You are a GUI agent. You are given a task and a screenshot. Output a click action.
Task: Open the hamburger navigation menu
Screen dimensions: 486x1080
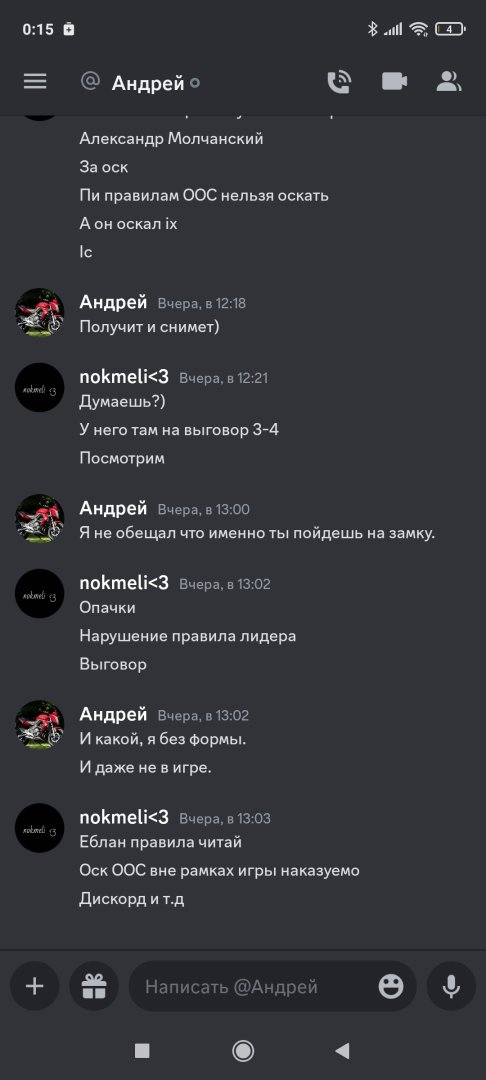(35, 82)
